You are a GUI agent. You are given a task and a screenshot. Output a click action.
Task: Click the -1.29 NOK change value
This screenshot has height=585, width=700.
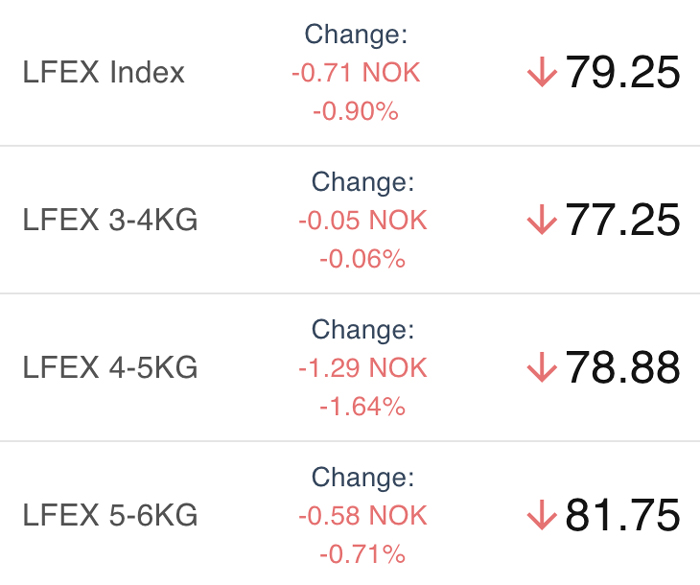(x=363, y=368)
